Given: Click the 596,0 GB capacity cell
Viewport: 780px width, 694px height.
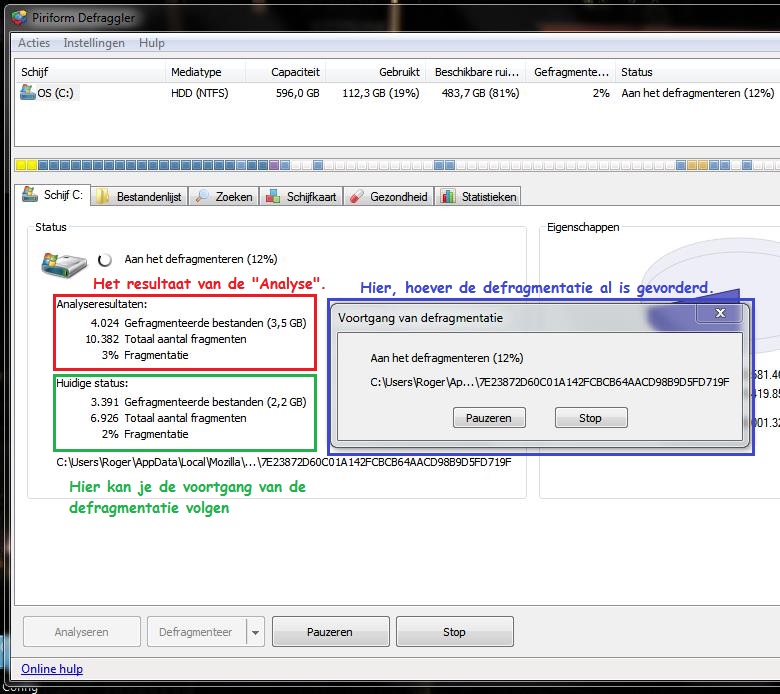Looking at the screenshot, I should (297, 93).
